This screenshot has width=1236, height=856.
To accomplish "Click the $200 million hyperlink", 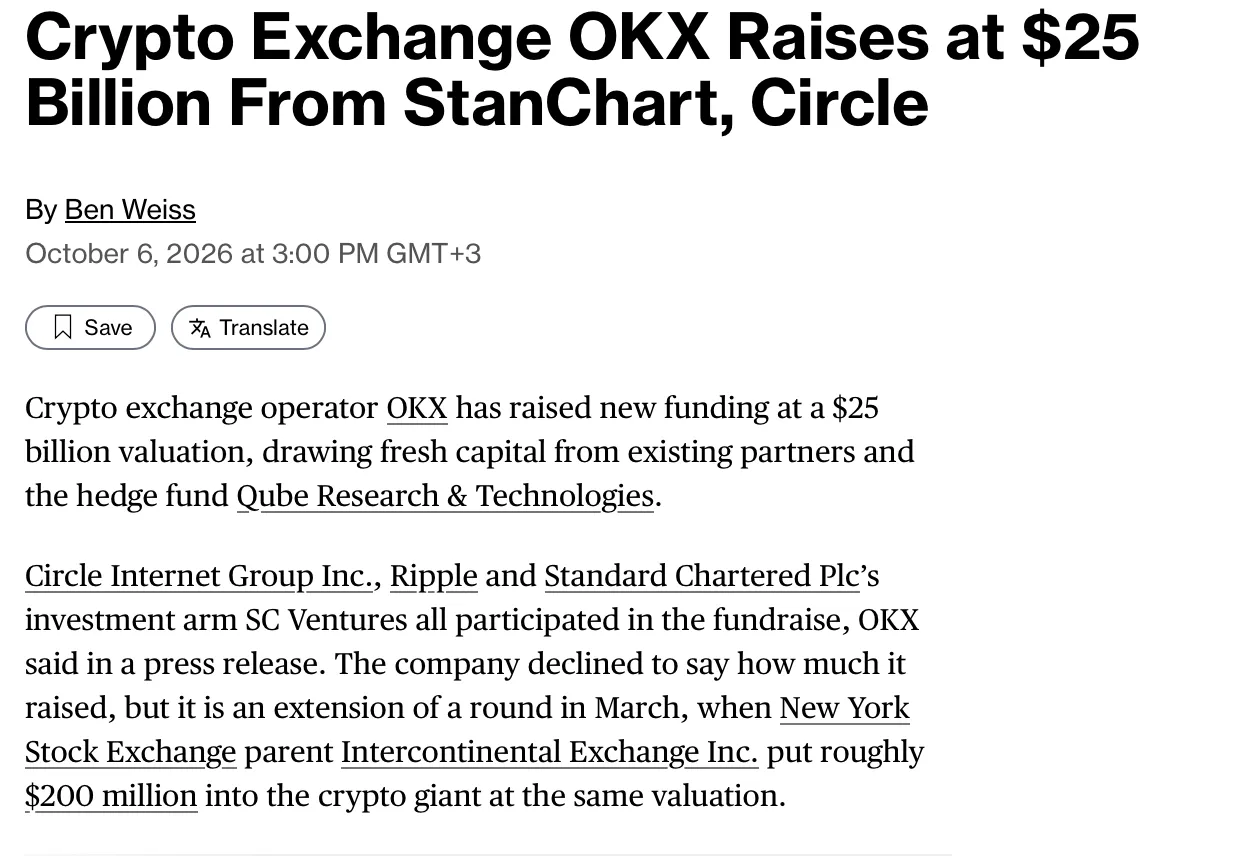I will tap(111, 796).
